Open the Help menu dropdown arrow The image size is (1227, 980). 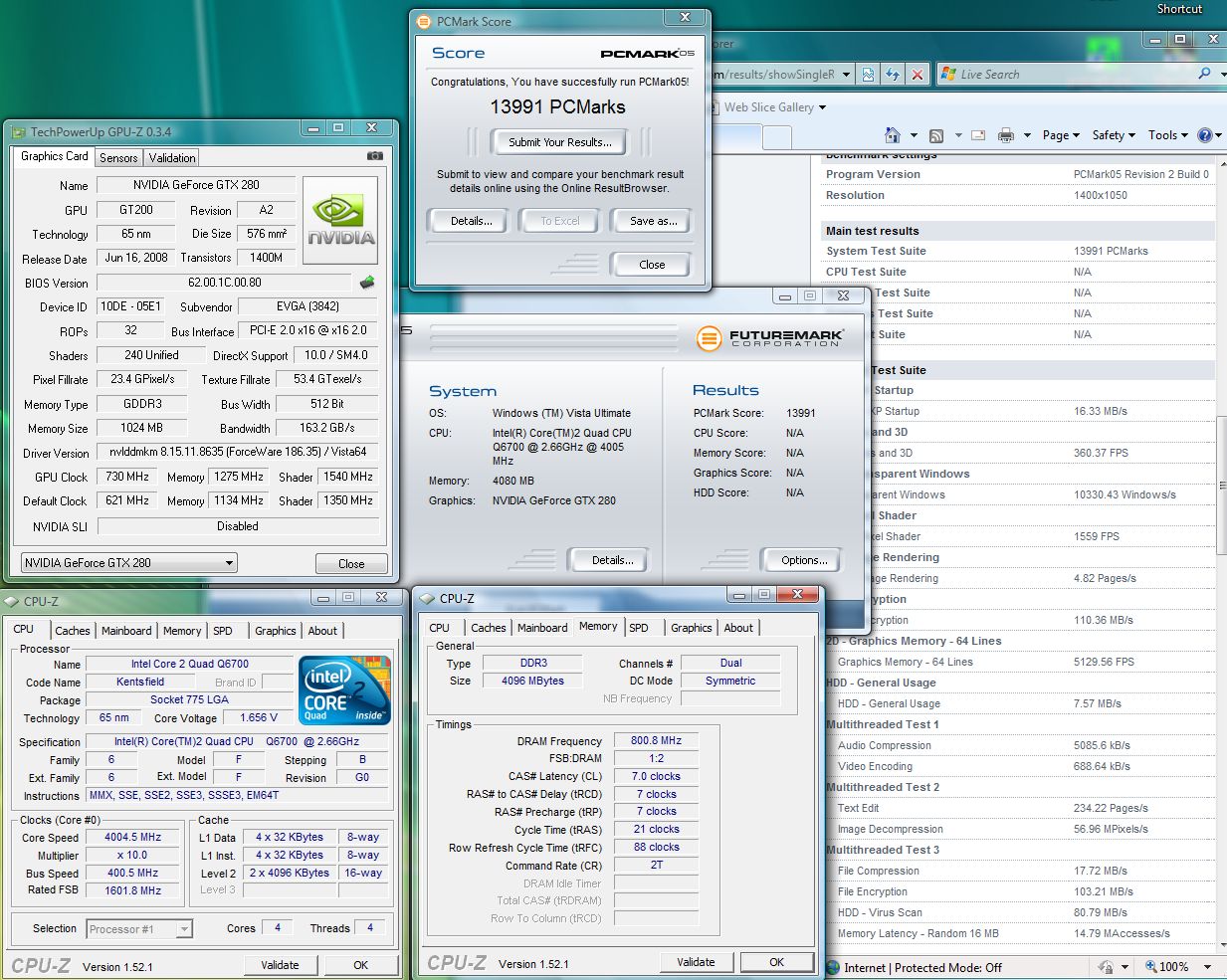tap(1219, 135)
